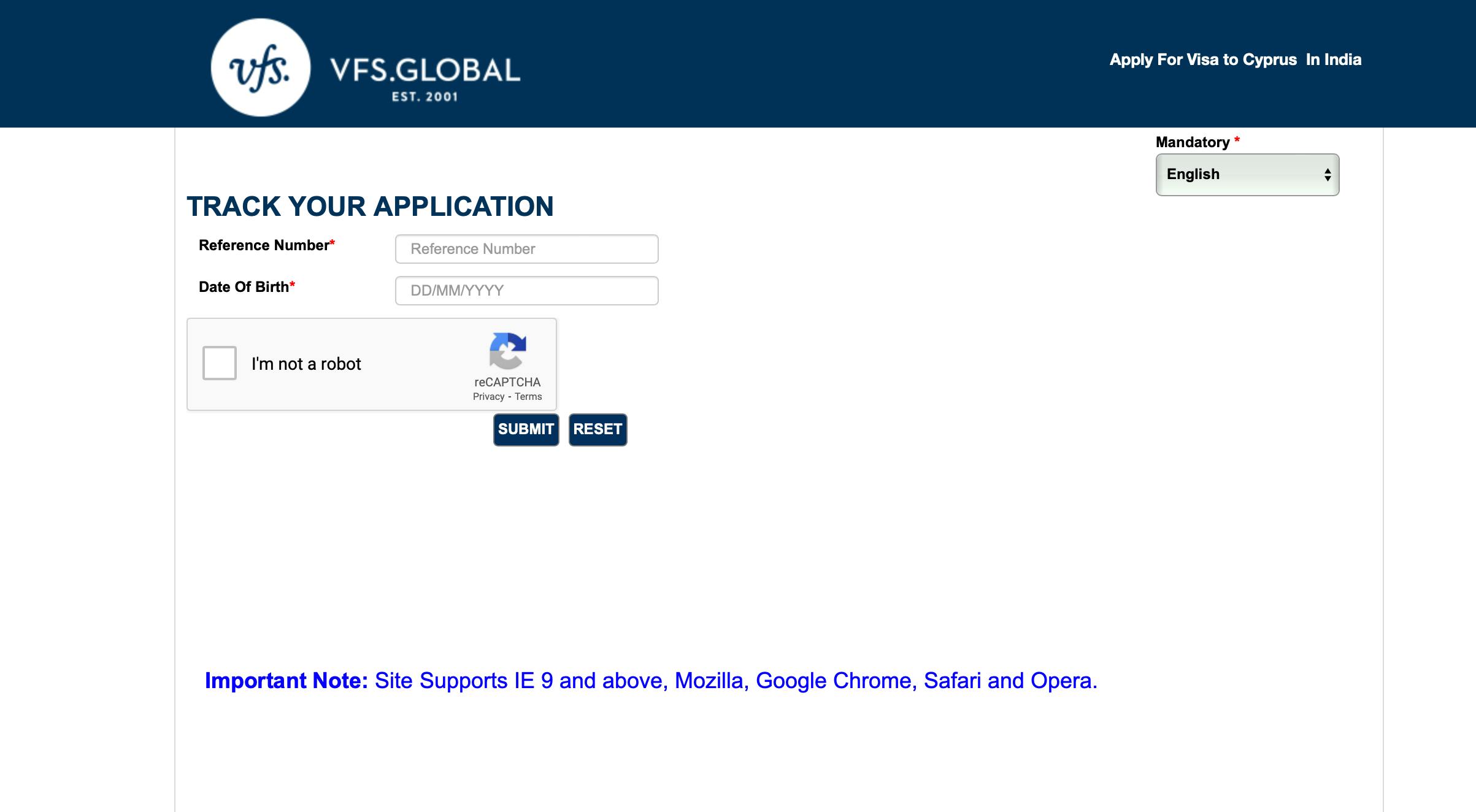Viewport: 1476px width, 812px height.
Task: Click the Reference Number input field
Action: coord(527,249)
